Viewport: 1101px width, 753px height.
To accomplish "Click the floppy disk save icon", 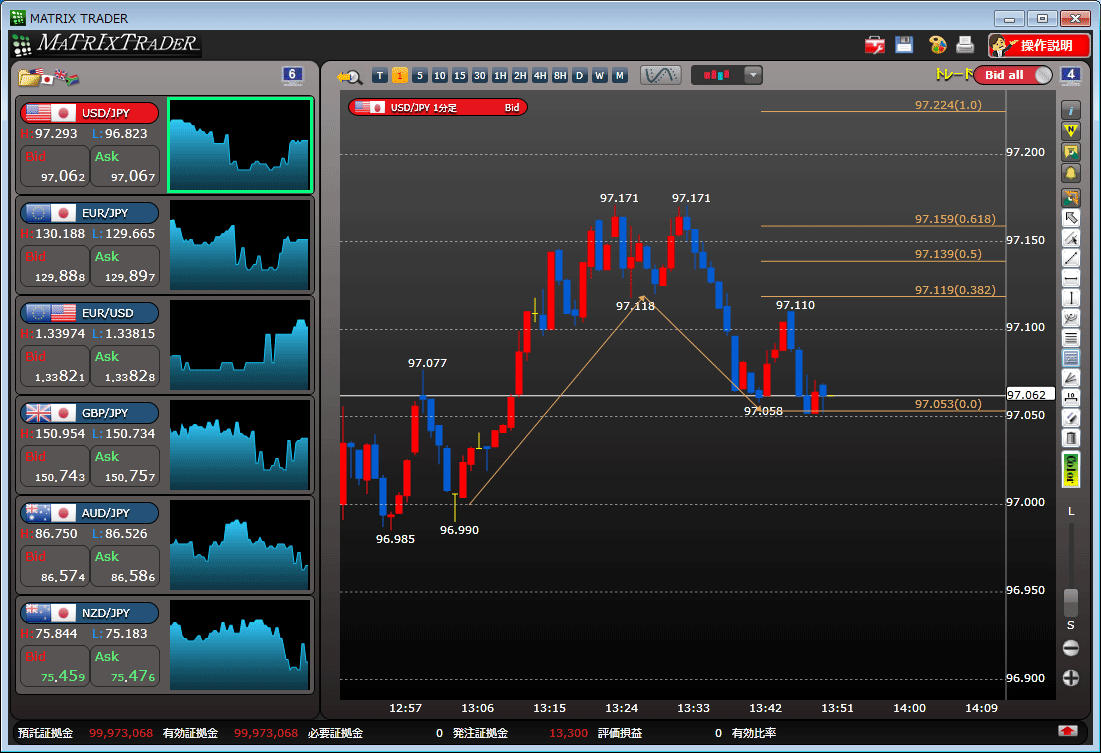I will [x=904, y=45].
